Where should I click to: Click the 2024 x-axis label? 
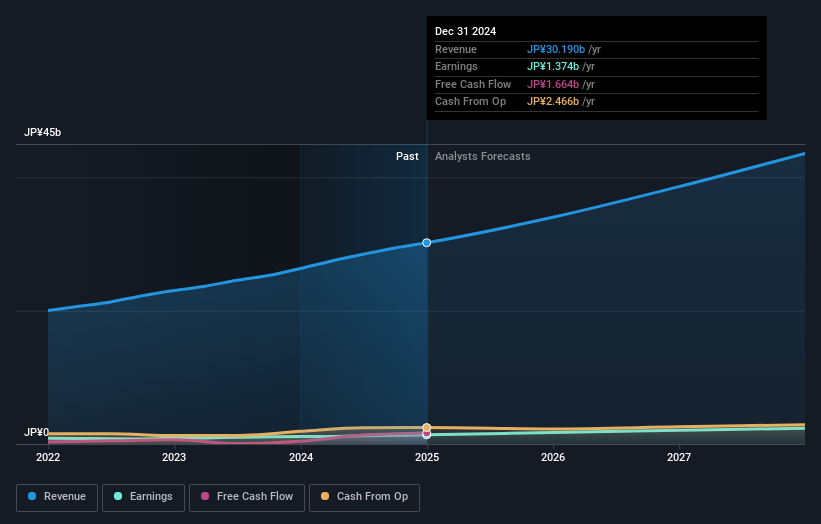point(301,457)
